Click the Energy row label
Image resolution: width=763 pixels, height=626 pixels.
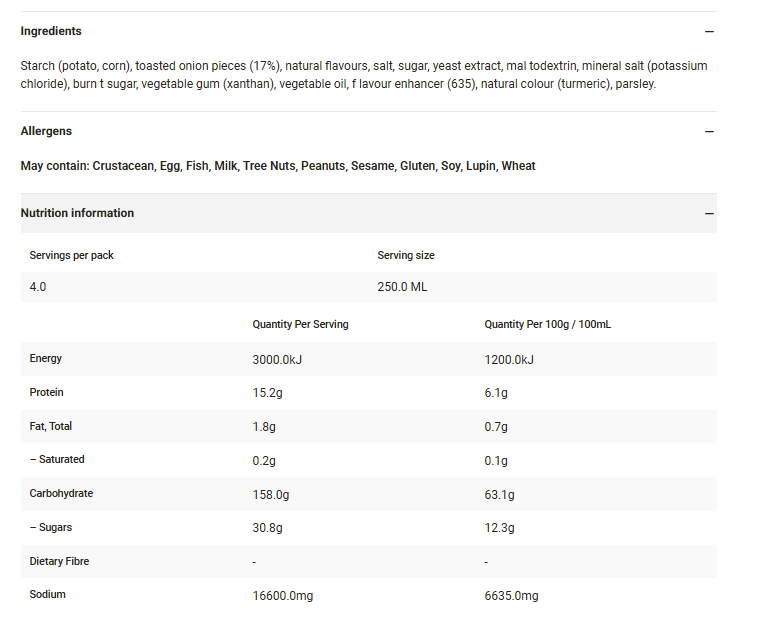(x=46, y=358)
